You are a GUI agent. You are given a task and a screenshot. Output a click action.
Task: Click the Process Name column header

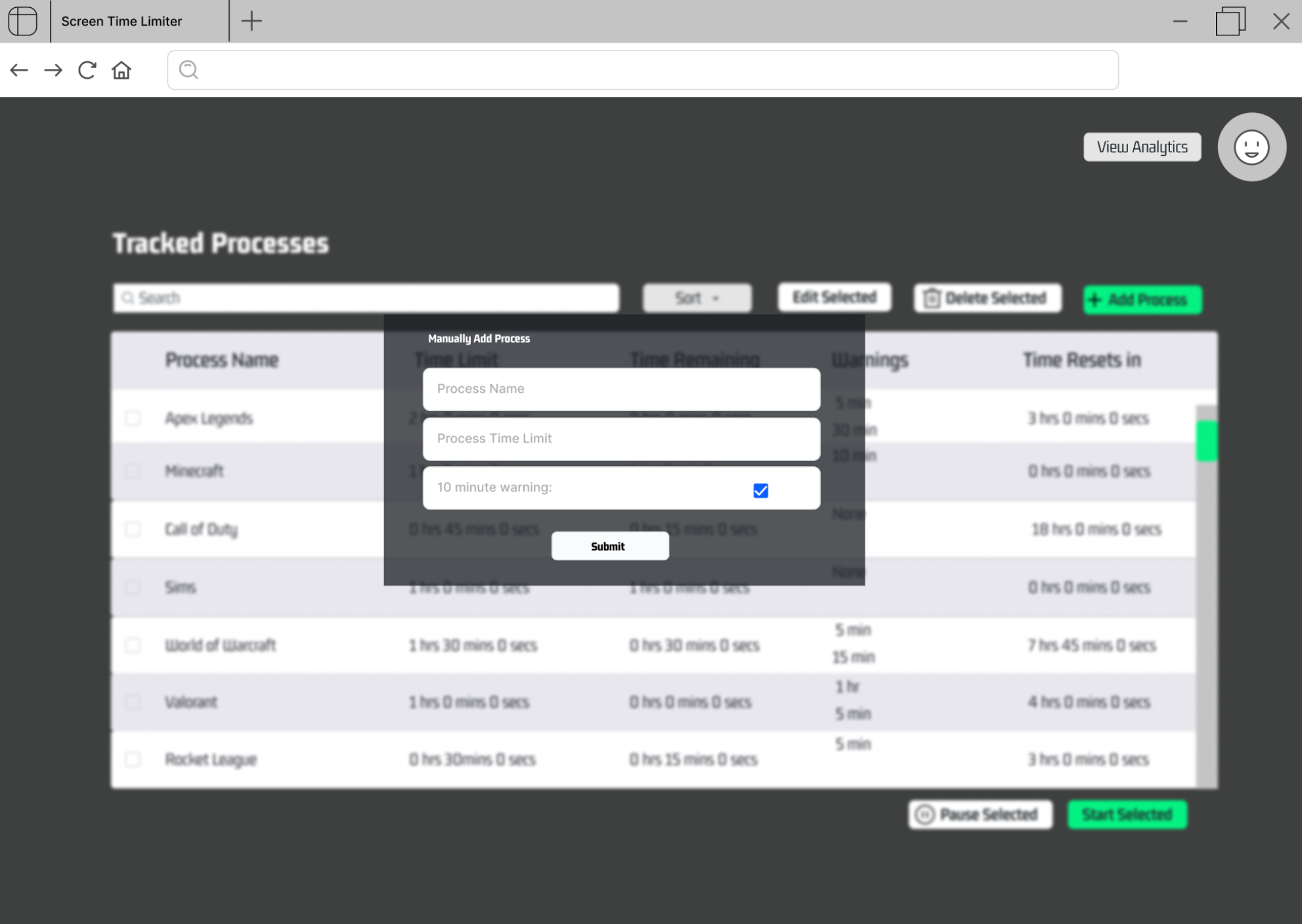222,360
